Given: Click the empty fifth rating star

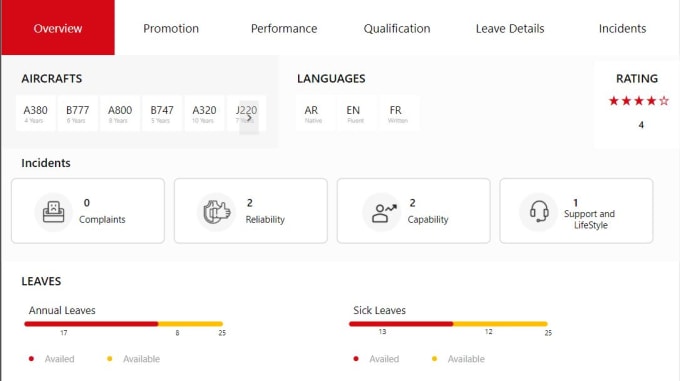Looking at the screenshot, I should pos(664,101).
